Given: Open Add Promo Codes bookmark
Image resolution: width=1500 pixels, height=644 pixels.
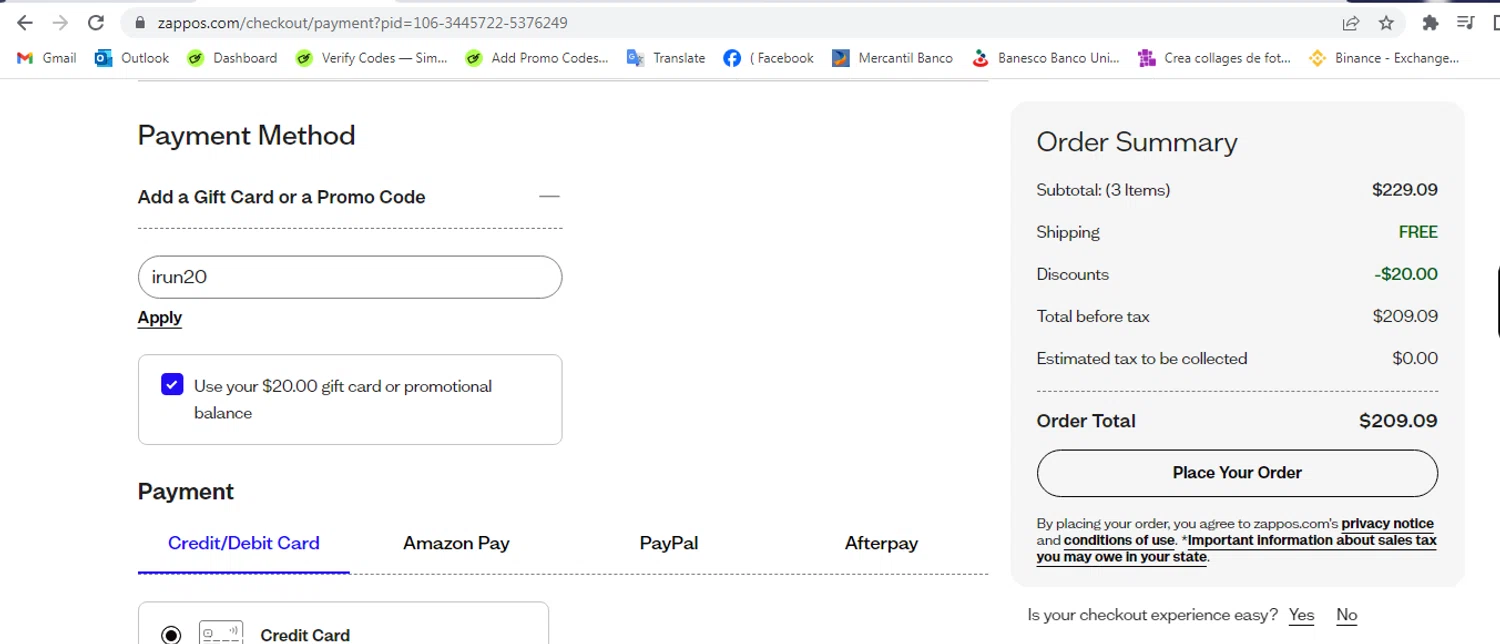Looking at the screenshot, I should [537, 58].
